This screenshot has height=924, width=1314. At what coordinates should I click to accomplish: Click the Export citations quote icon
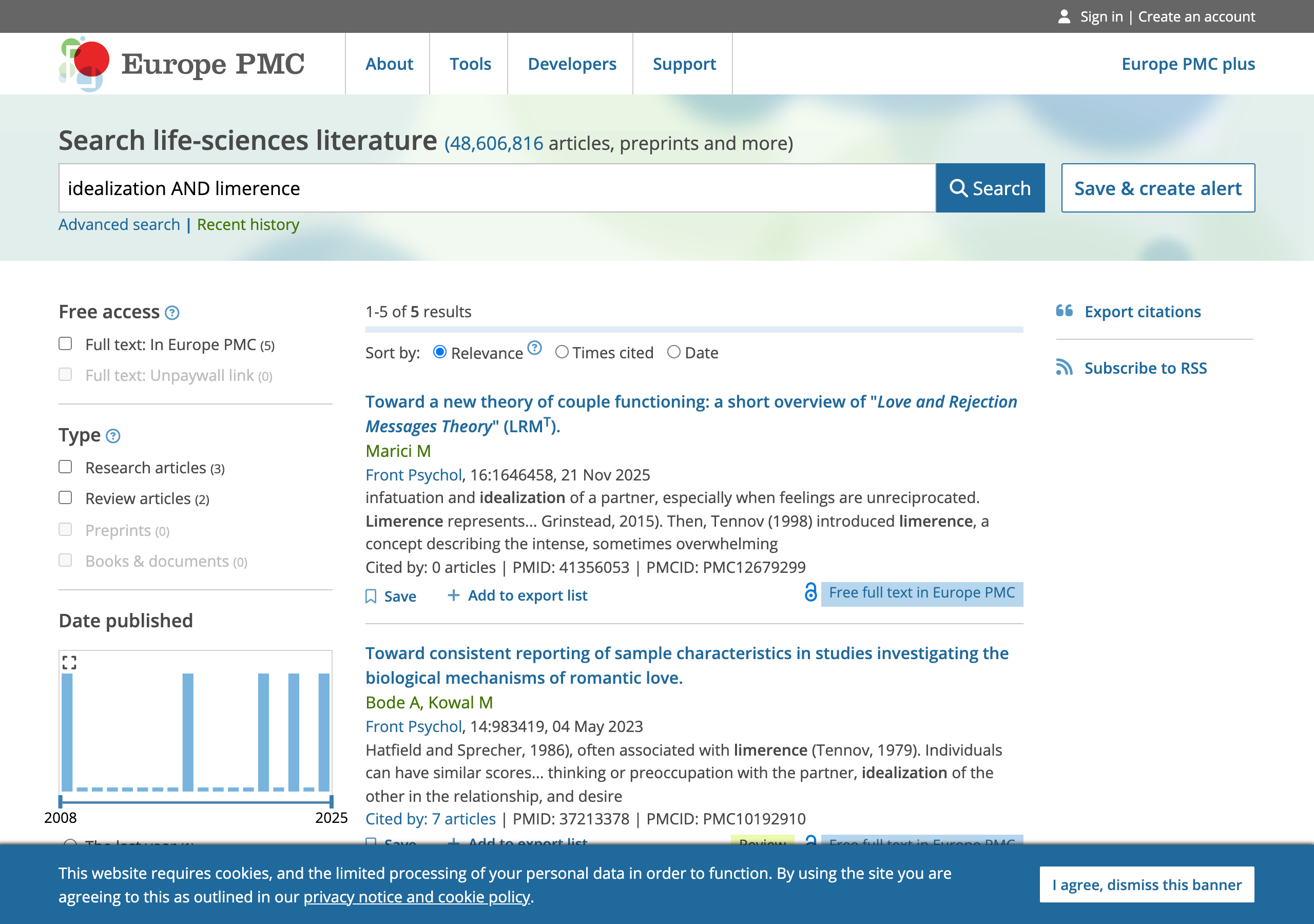1065,311
